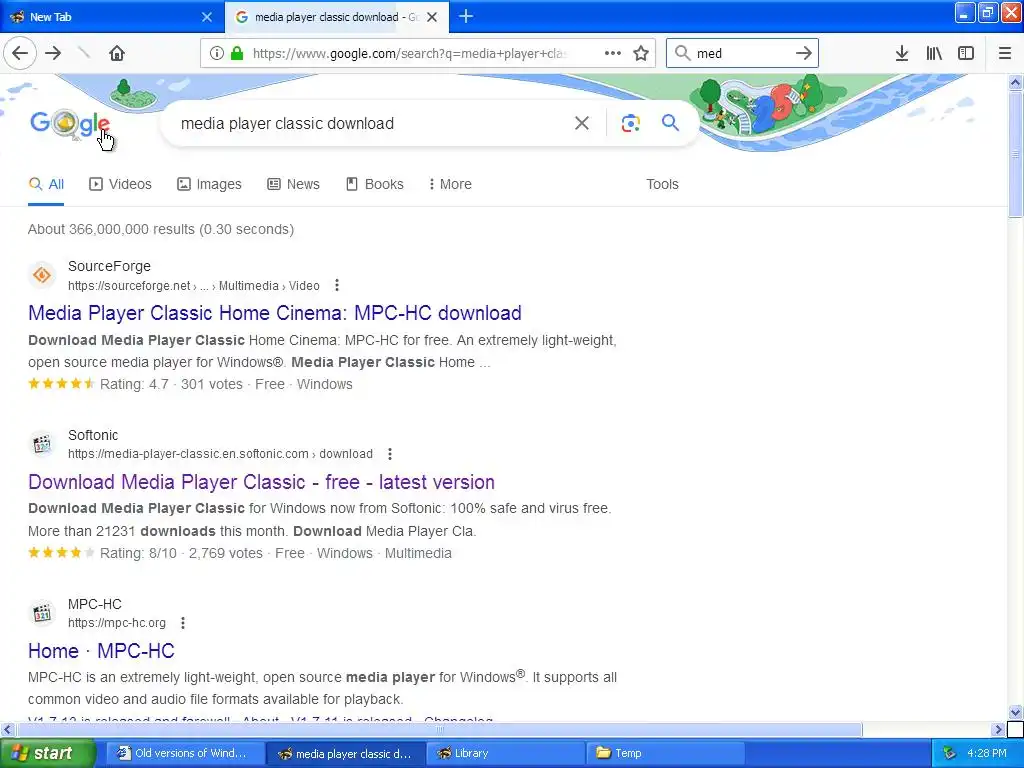Click the blue magnifier Google search button
1024x768 pixels.
(670, 123)
